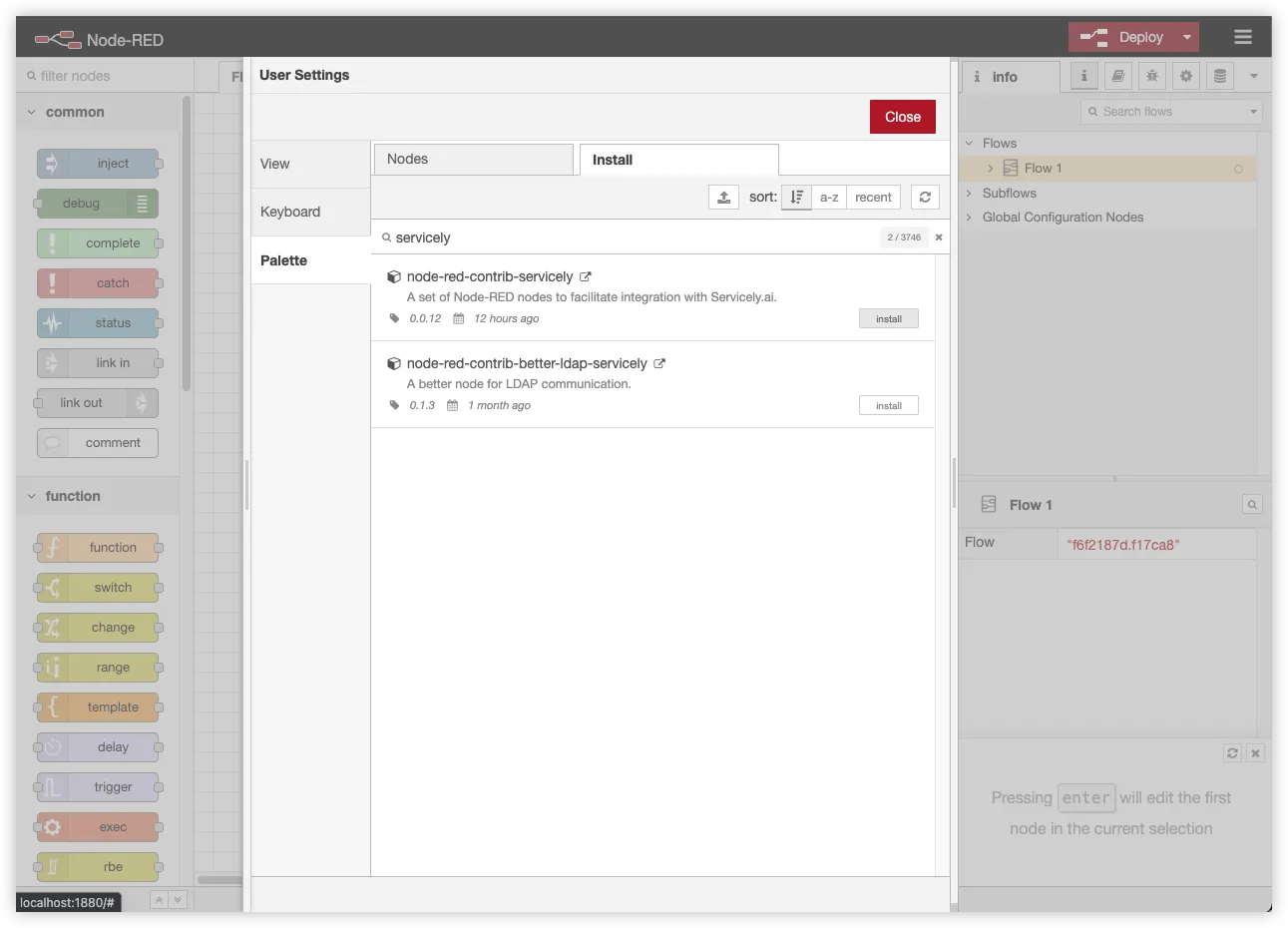The image size is (1288, 928).
Task: Refresh the module catalogue list
Action: point(925,197)
